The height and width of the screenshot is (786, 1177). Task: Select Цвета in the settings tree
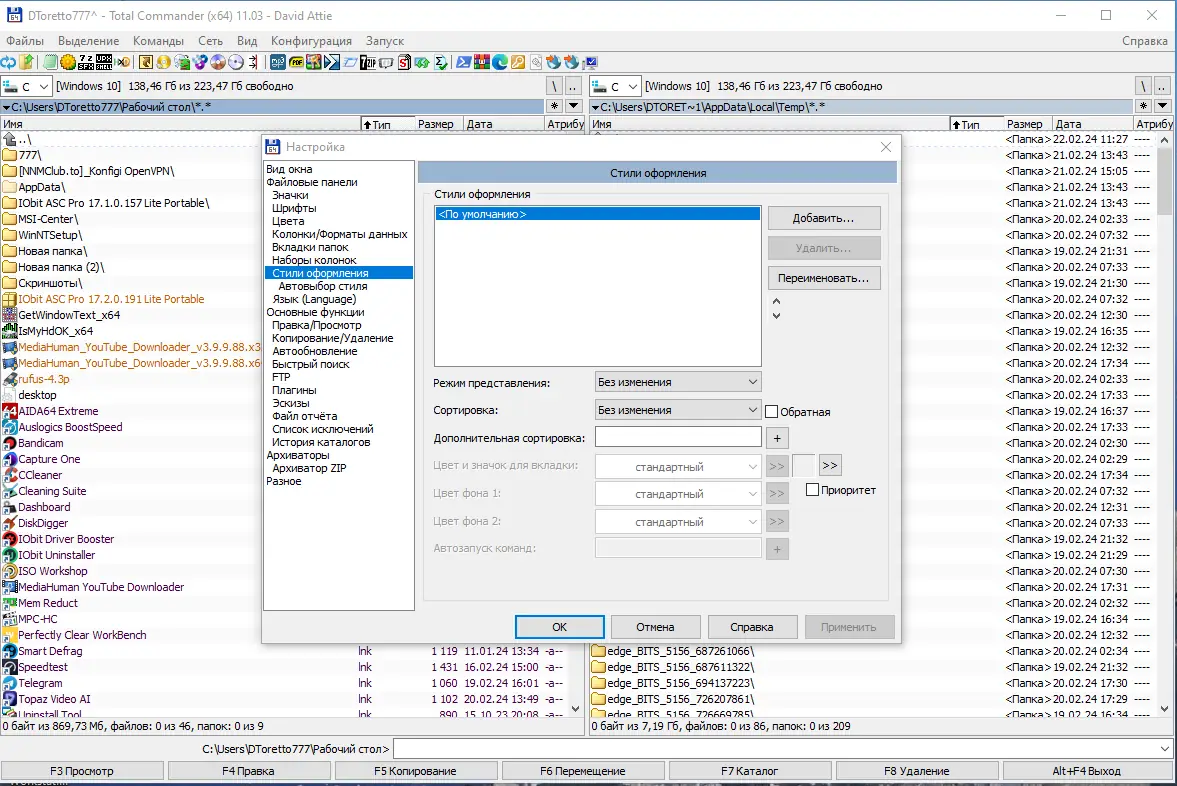288,221
